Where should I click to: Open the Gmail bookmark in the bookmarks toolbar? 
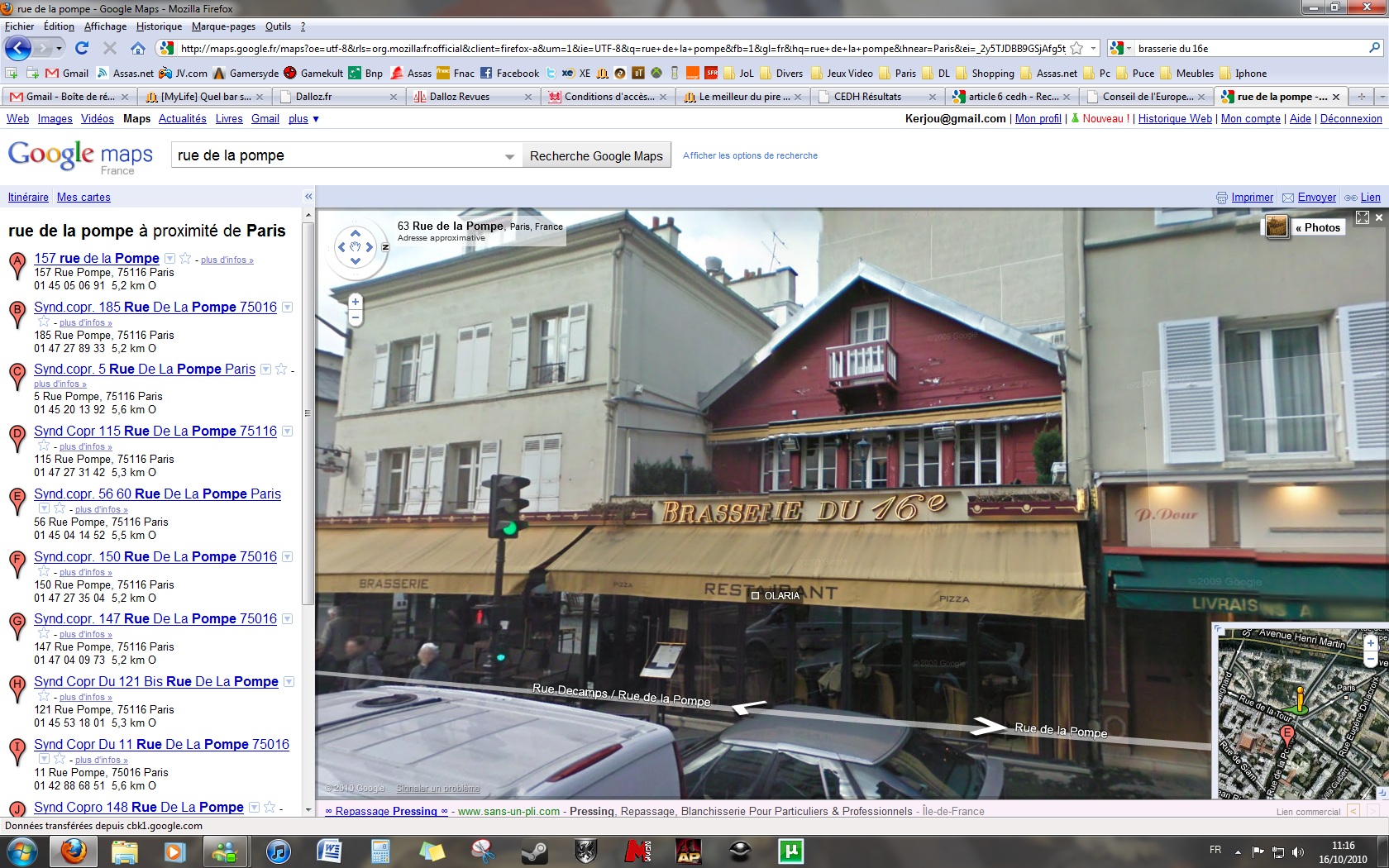67,73
